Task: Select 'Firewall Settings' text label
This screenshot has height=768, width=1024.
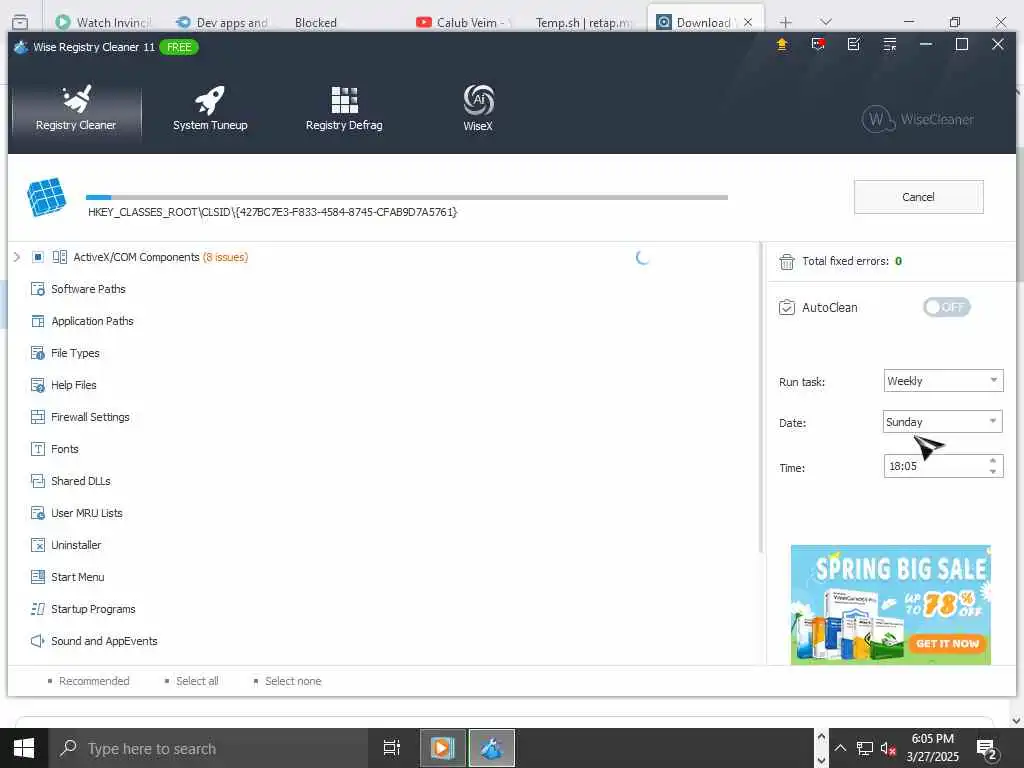Action: [90, 417]
